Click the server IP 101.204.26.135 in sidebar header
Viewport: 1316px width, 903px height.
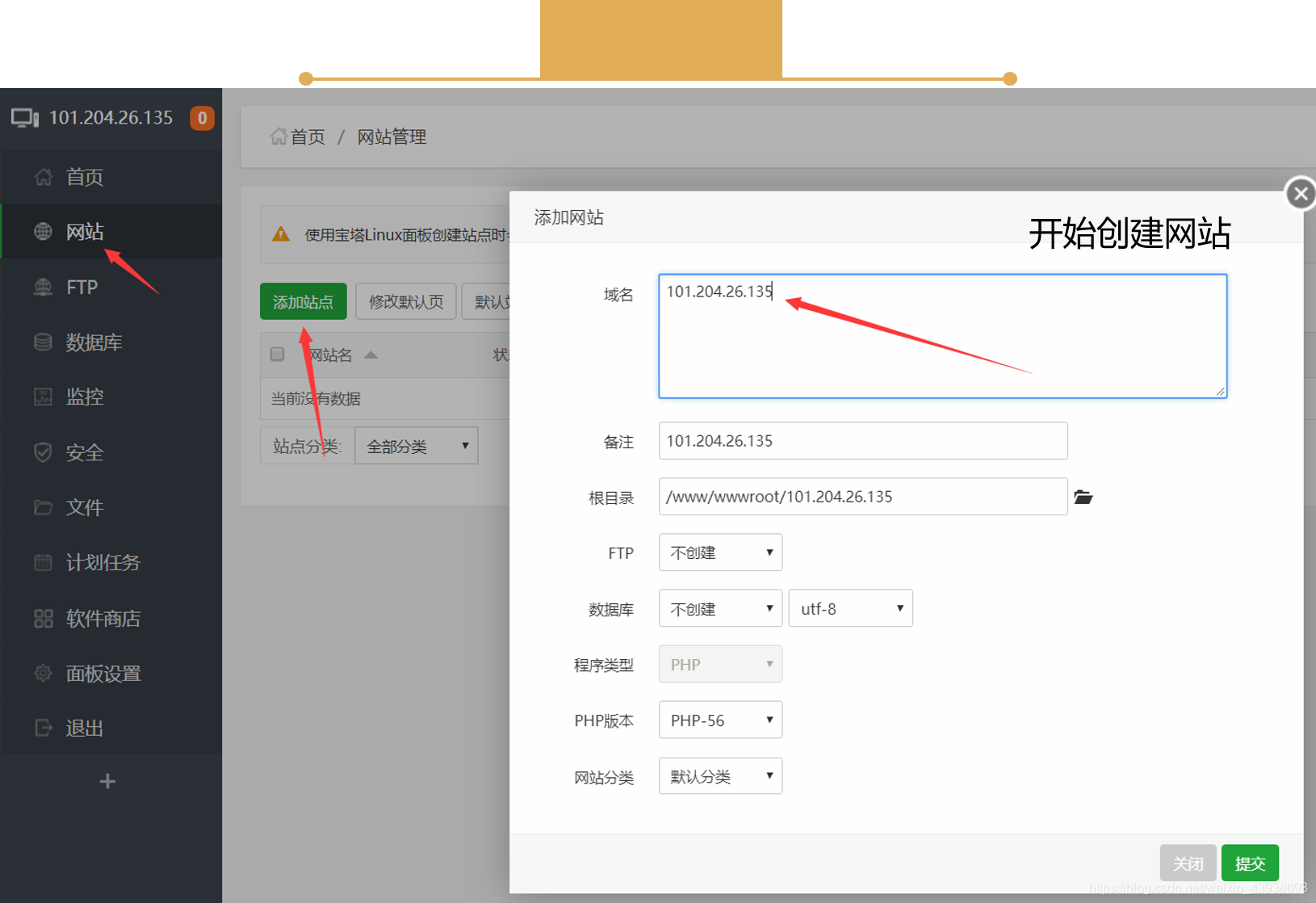point(111,118)
